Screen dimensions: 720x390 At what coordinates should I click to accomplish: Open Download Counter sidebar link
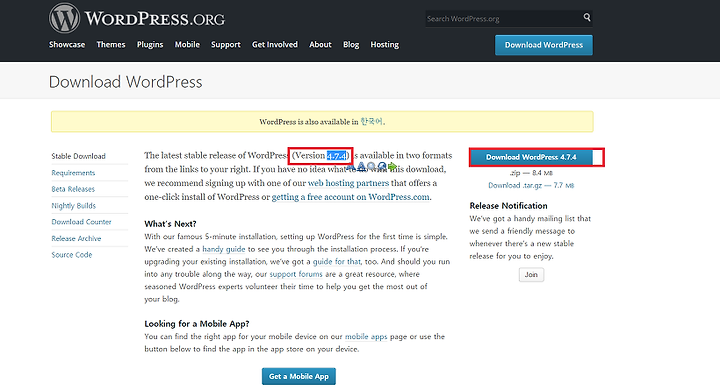(x=81, y=222)
